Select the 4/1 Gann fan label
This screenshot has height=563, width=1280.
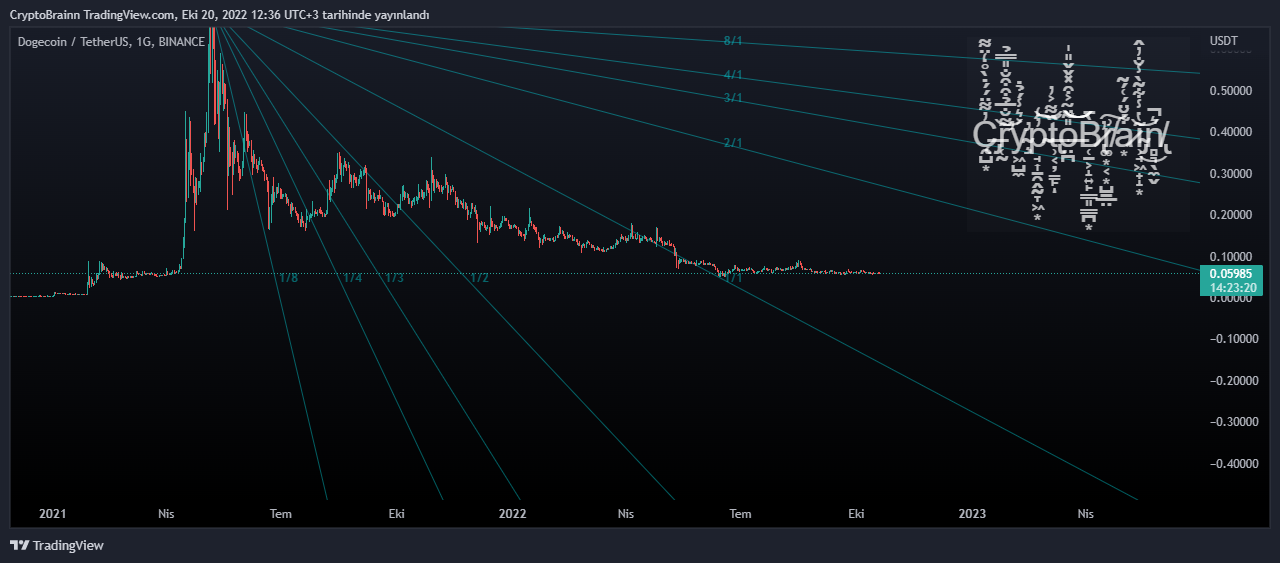point(733,75)
